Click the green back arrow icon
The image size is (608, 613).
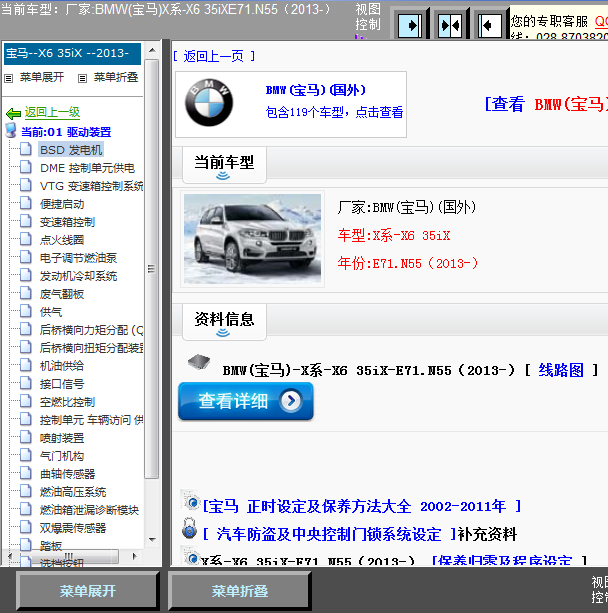[x=14, y=113]
